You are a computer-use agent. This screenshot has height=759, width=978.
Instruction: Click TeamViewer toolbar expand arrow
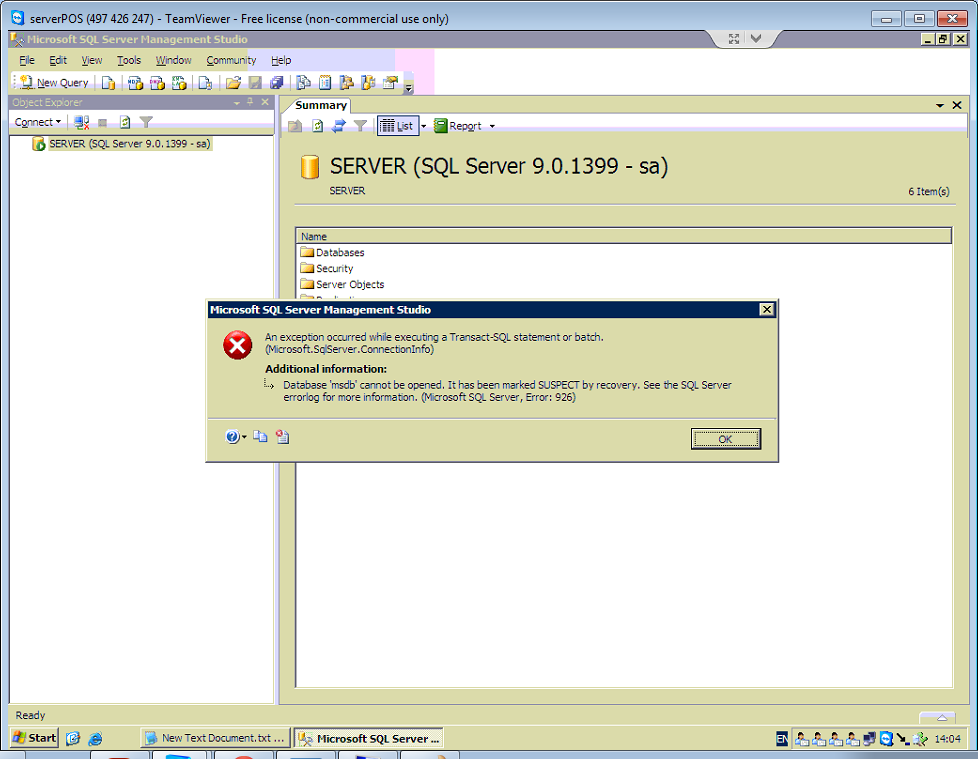point(756,39)
